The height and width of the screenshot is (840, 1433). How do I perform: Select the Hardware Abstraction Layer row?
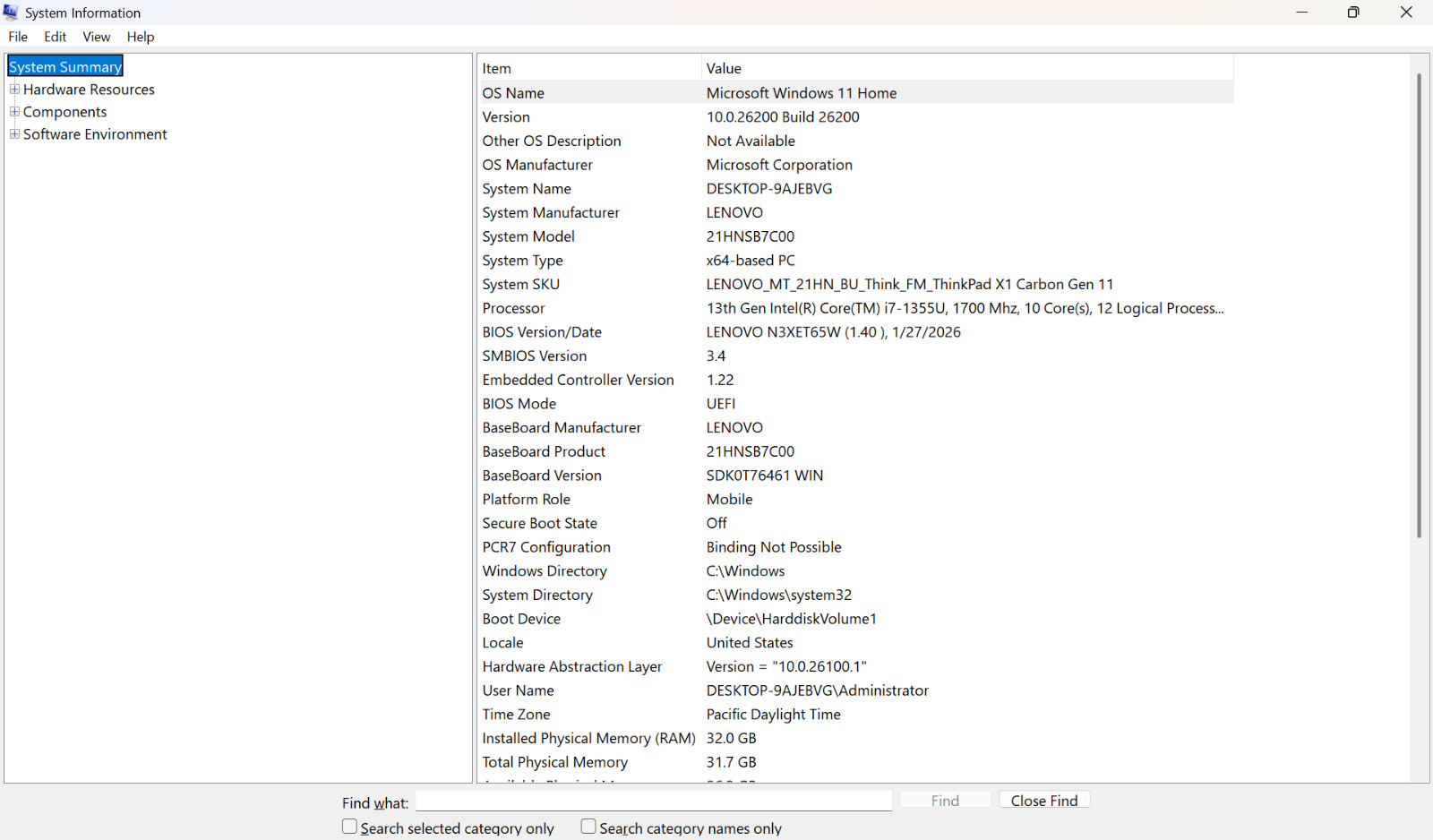pyautogui.click(x=857, y=667)
